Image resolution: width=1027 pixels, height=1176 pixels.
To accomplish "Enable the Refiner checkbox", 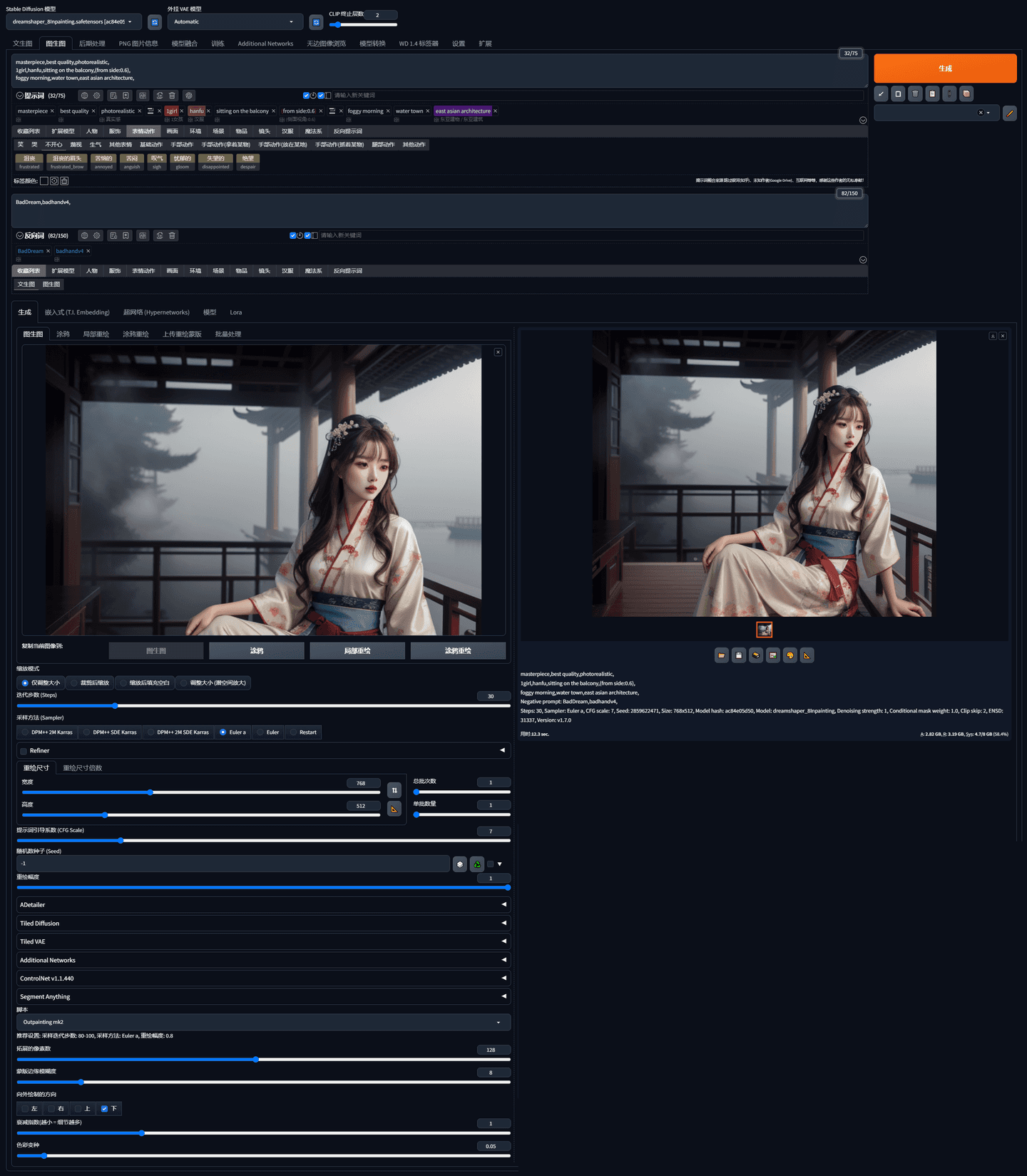I will pos(24,751).
